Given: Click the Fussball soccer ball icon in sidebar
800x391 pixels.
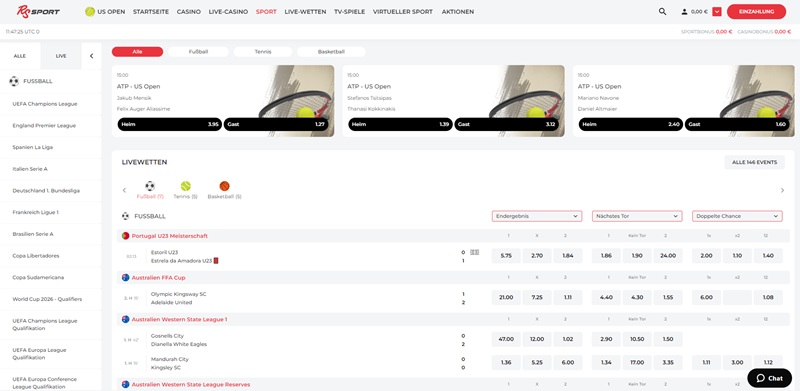Looking at the screenshot, I should [14, 81].
